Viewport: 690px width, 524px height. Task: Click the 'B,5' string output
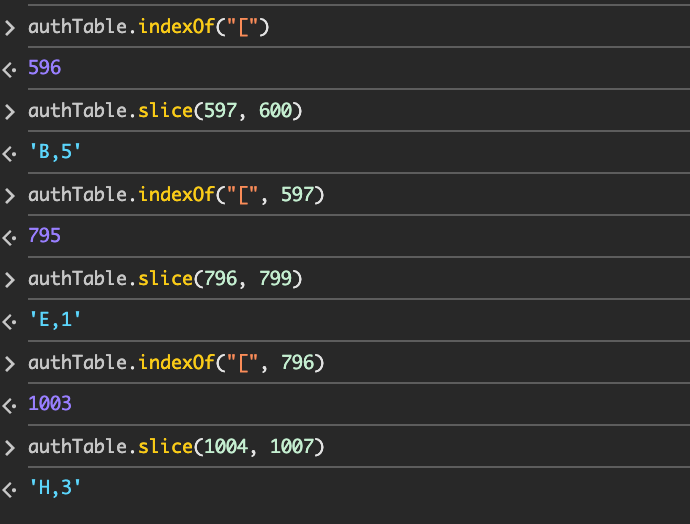pyautogui.click(x=56, y=153)
